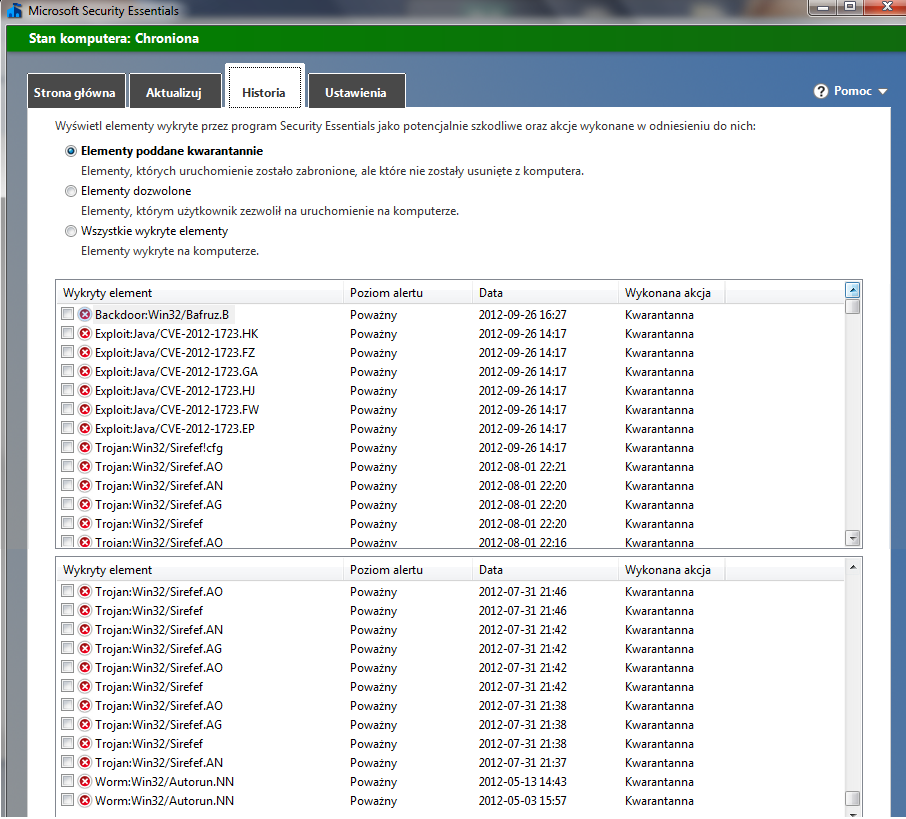Click the threat icon of Sirefef.AO dated 2012-07-31 21:38
This screenshot has height=819, width=906.
(x=85, y=706)
